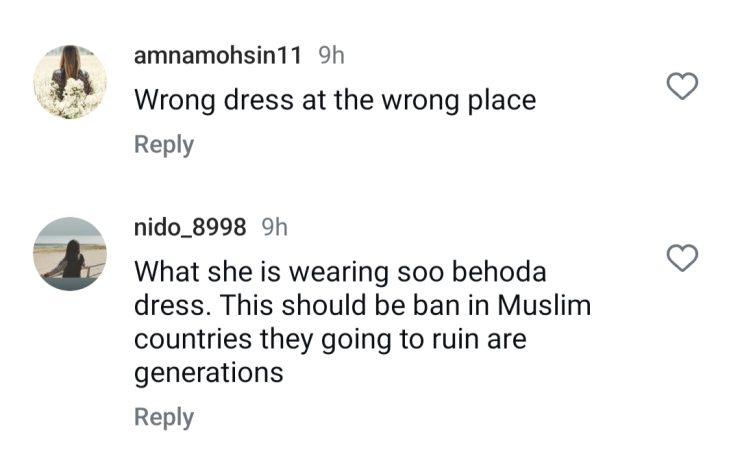
Task: Click the line "countries they going to ruin are"
Action: 330,339
